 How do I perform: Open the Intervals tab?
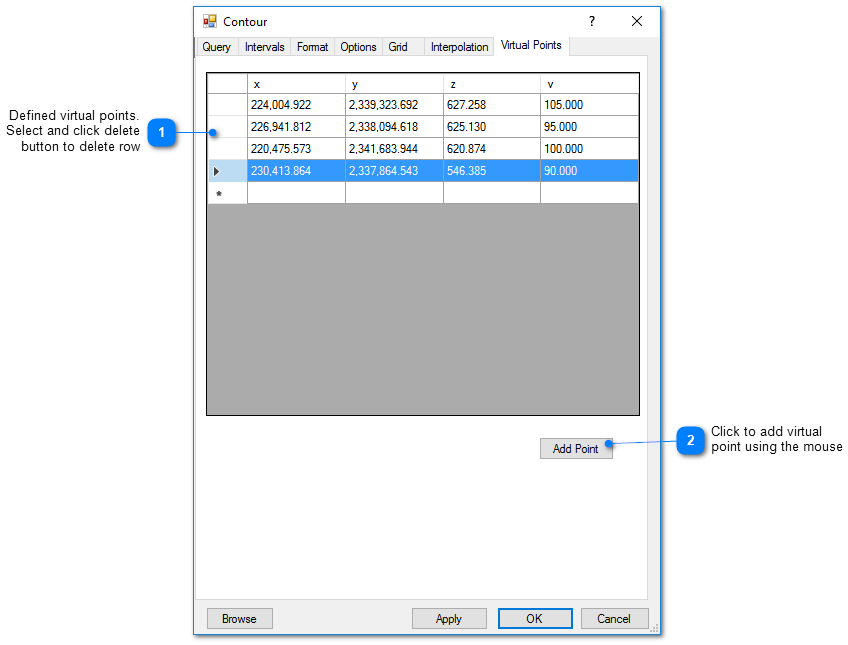pyautogui.click(x=264, y=46)
